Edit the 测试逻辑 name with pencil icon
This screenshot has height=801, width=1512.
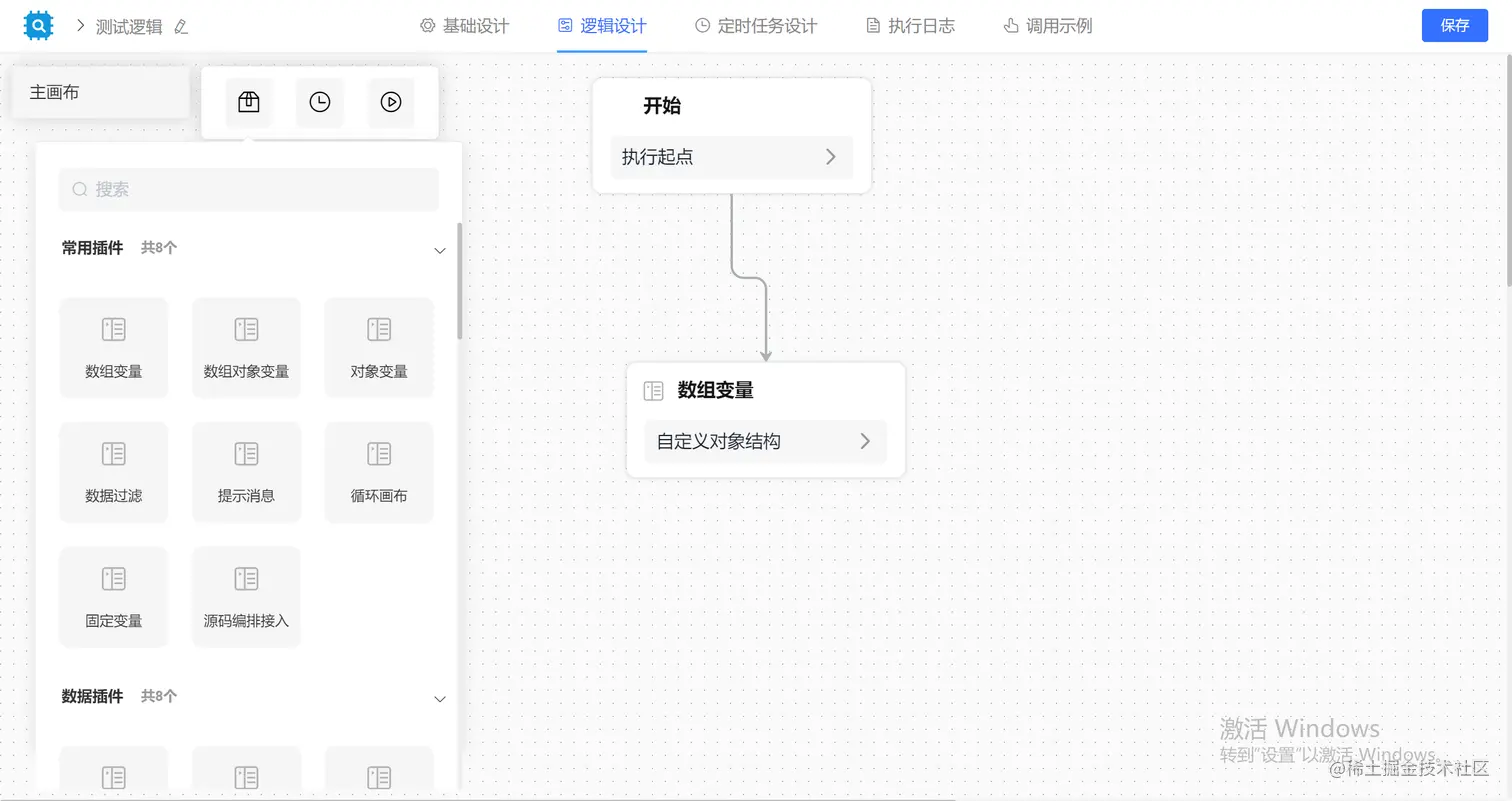click(181, 27)
